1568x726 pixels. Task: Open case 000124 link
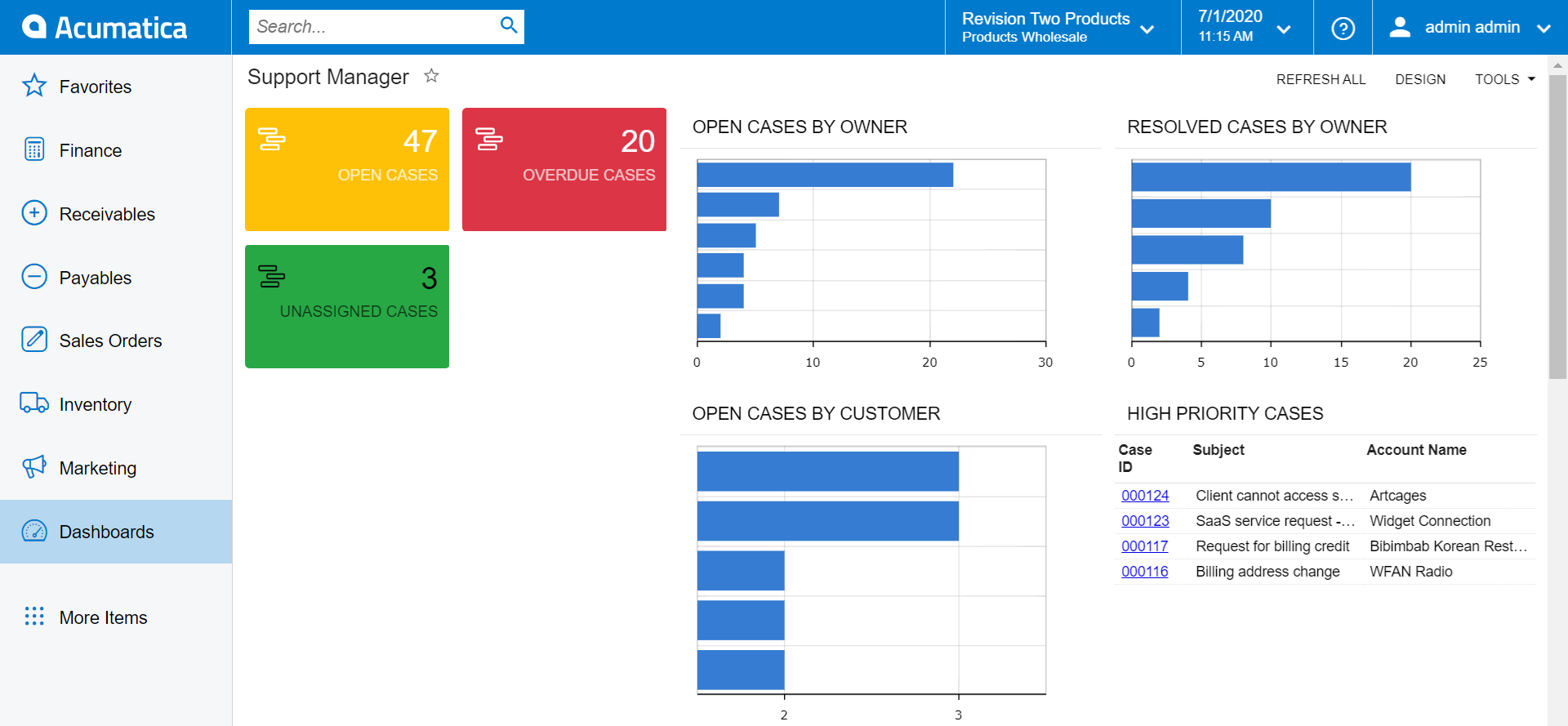[1145, 496]
